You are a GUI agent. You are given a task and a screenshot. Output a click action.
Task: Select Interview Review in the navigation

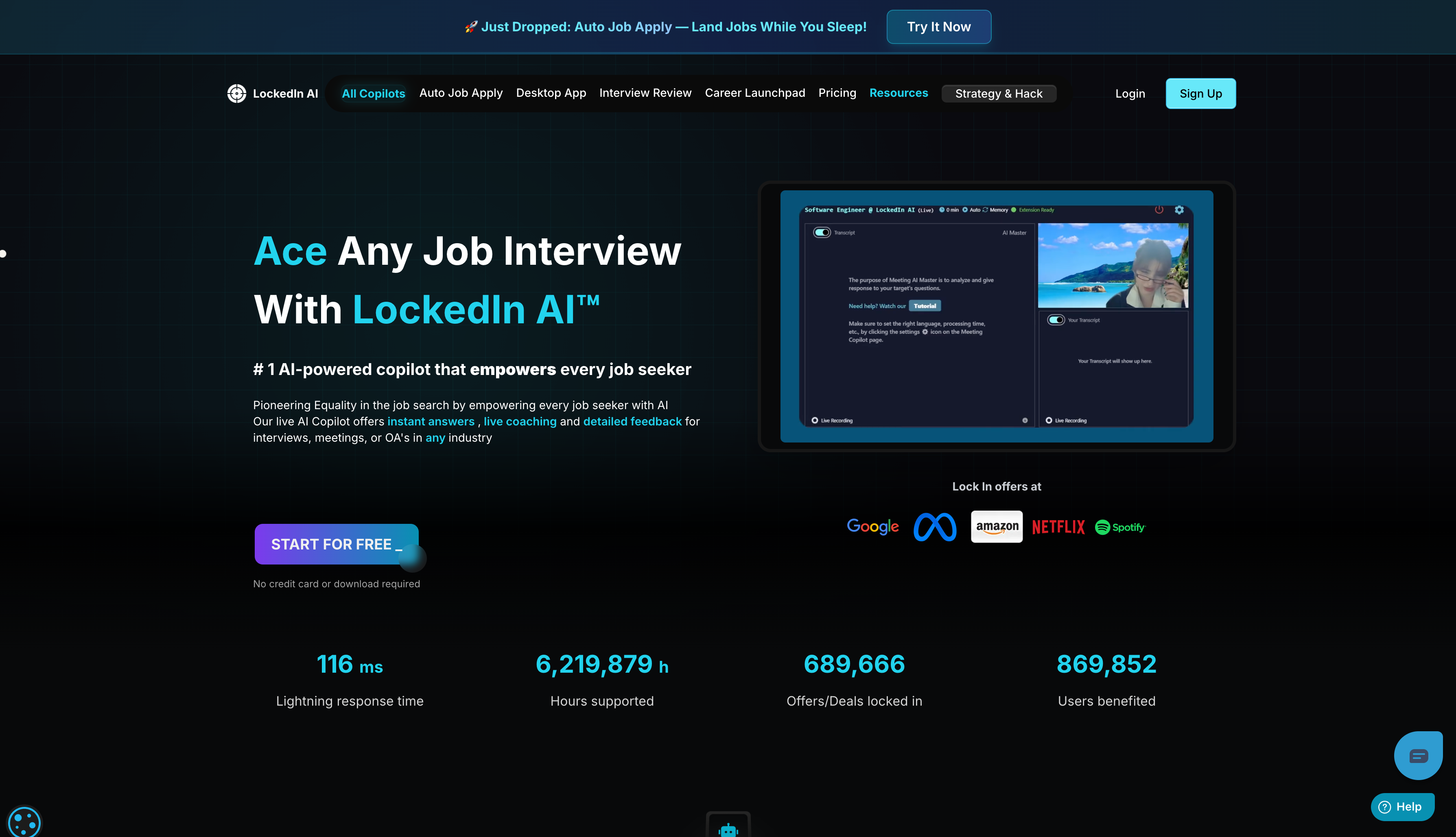tap(645, 93)
